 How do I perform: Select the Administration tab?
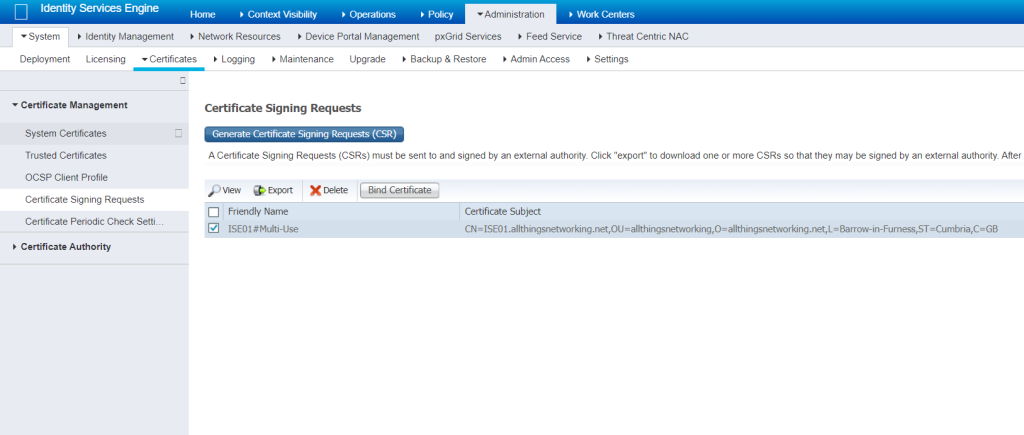point(510,14)
